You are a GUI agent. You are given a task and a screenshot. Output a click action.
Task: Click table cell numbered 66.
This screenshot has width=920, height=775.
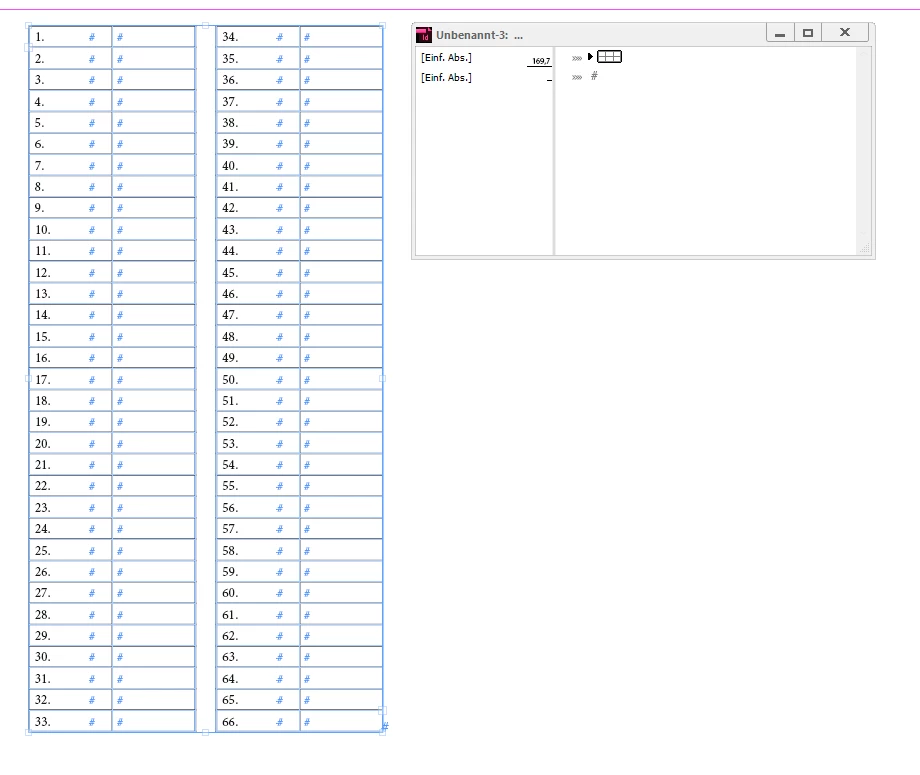coord(258,722)
